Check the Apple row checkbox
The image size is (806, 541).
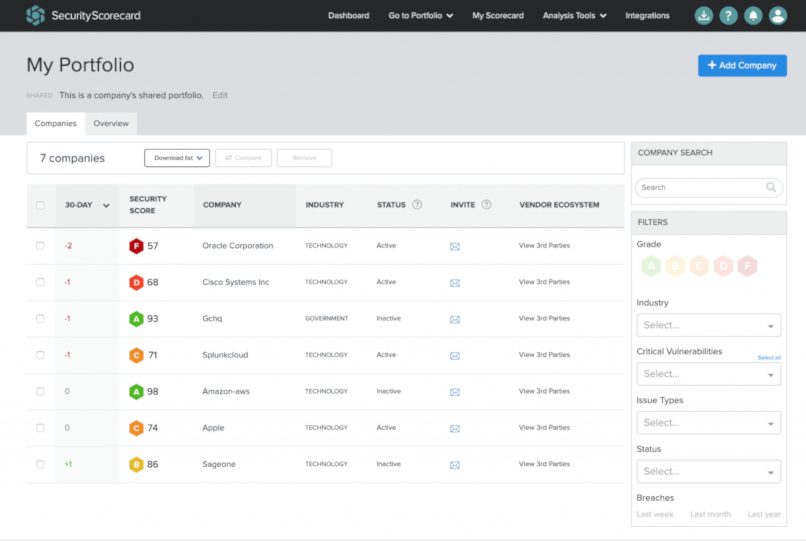click(40, 428)
